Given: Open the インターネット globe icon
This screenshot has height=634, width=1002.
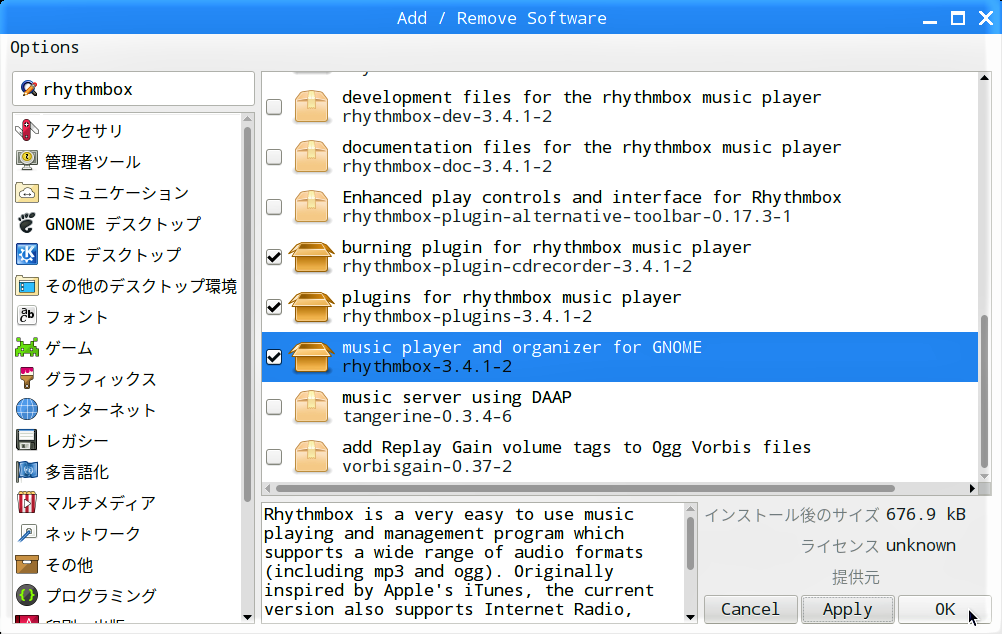Looking at the screenshot, I should coord(27,410).
